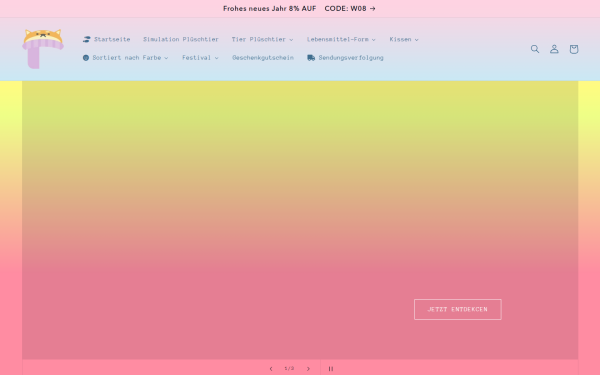Pause the slideshow
Image resolution: width=600 pixels, height=375 pixels.
click(331, 369)
